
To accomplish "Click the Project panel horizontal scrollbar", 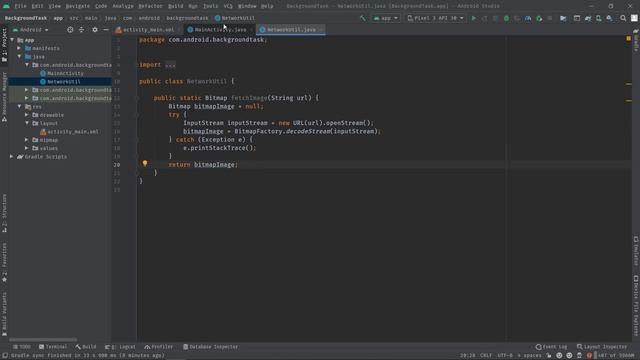I will click(x=43, y=340).
